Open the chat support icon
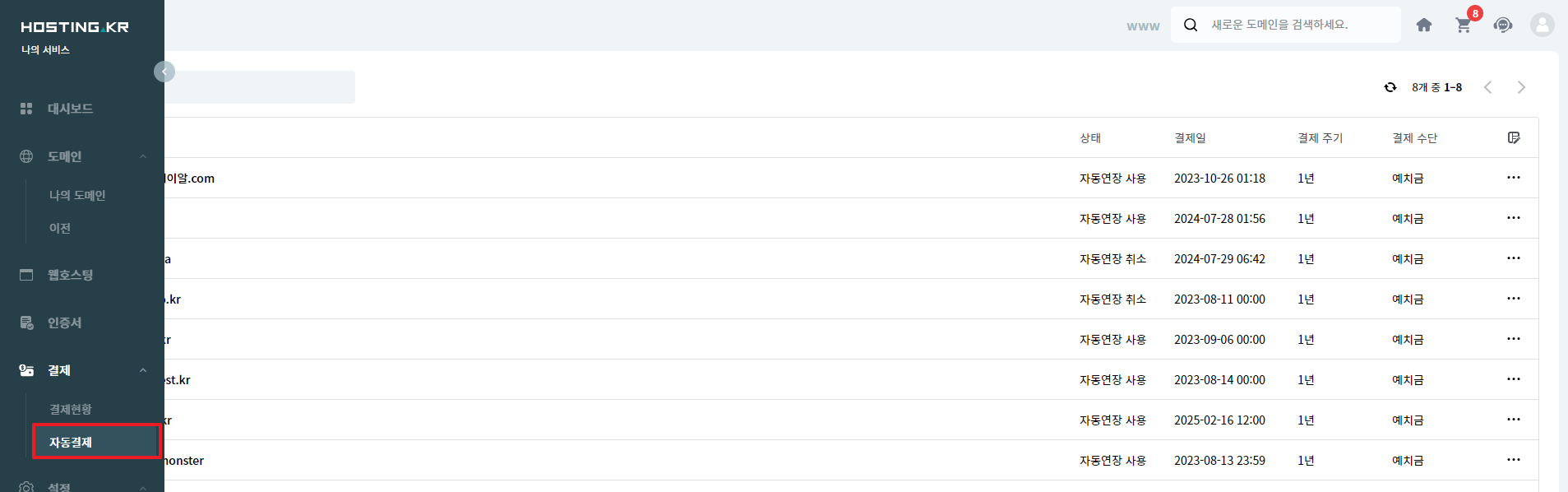Image resolution: width=1568 pixels, height=492 pixels. pyautogui.click(x=1503, y=25)
